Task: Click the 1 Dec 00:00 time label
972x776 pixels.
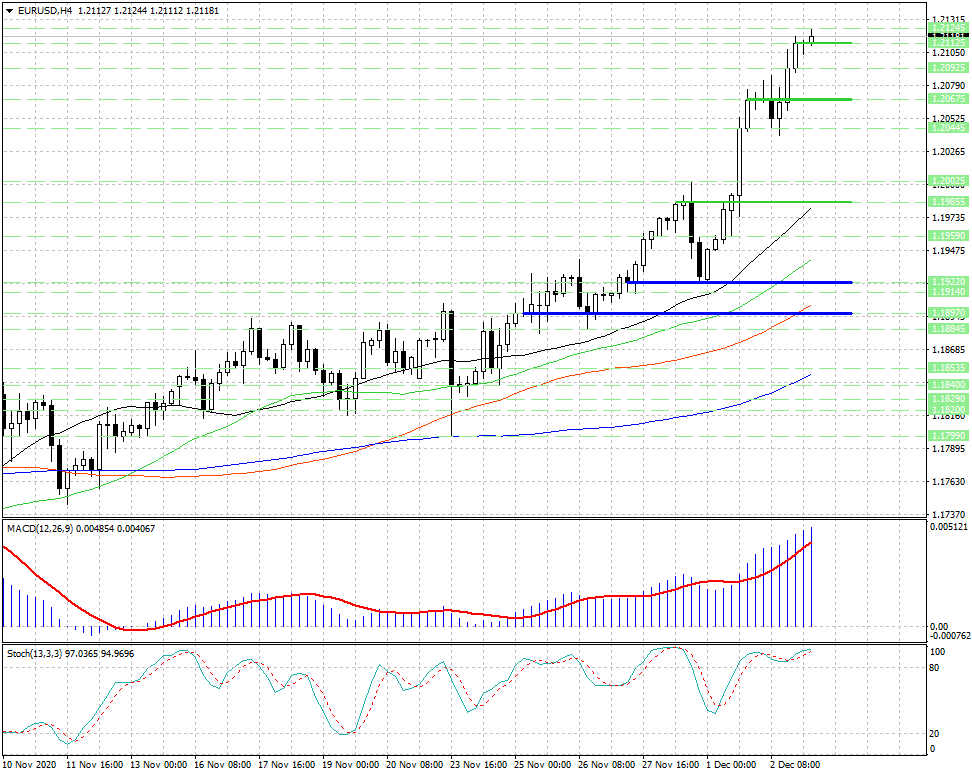Action: click(x=732, y=764)
